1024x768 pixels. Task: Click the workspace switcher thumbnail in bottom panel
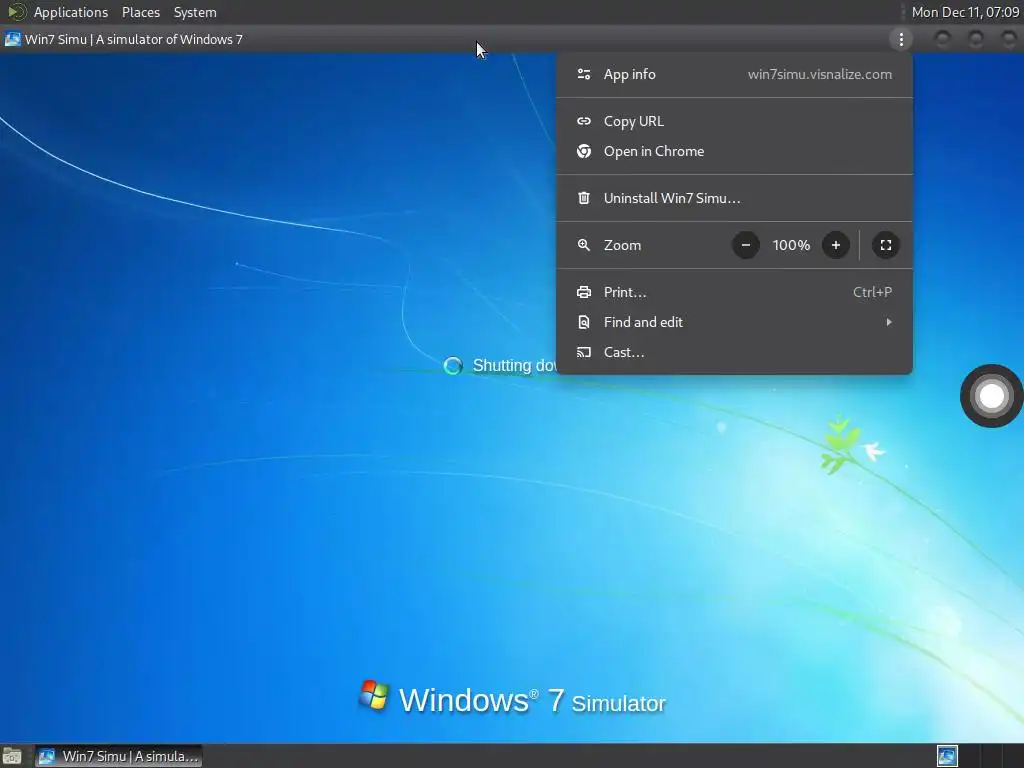pyautogui.click(x=947, y=756)
